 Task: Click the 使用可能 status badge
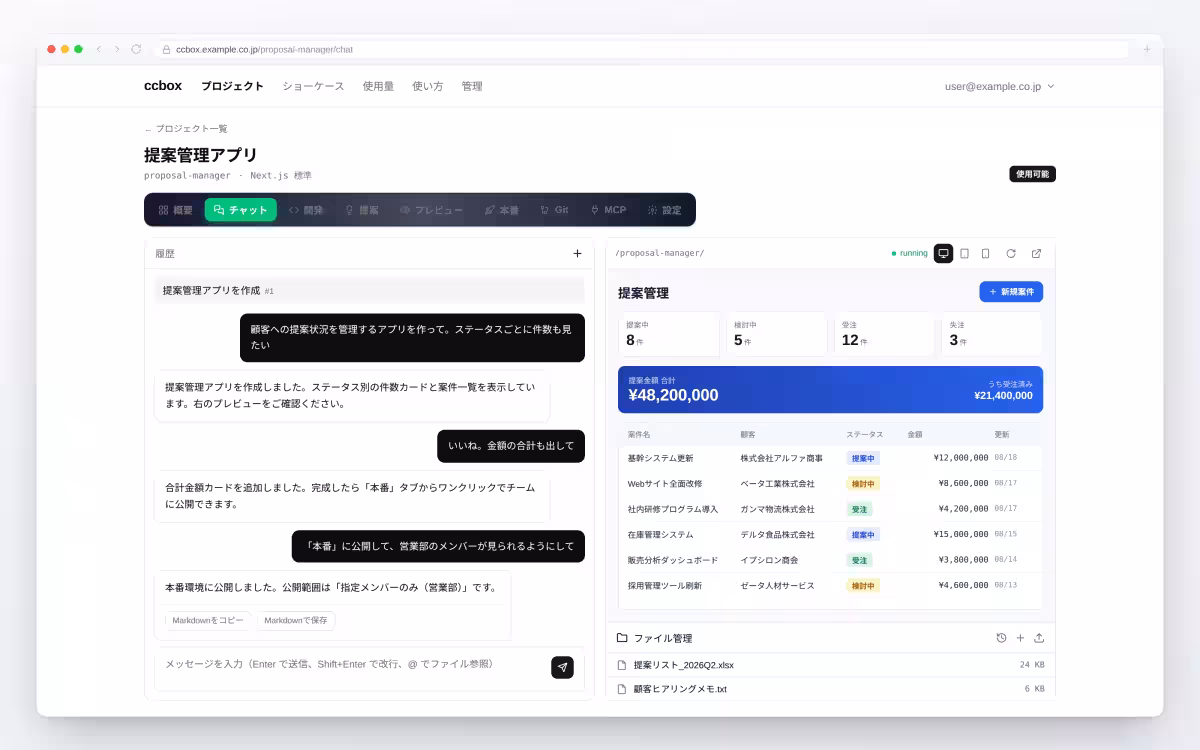pos(1032,174)
